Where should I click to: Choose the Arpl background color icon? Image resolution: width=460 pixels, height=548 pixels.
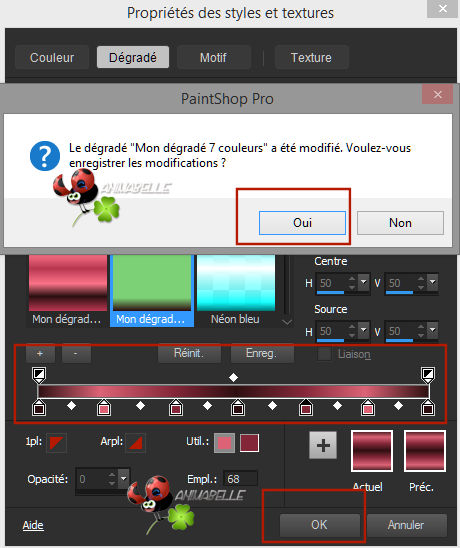tap(136, 443)
